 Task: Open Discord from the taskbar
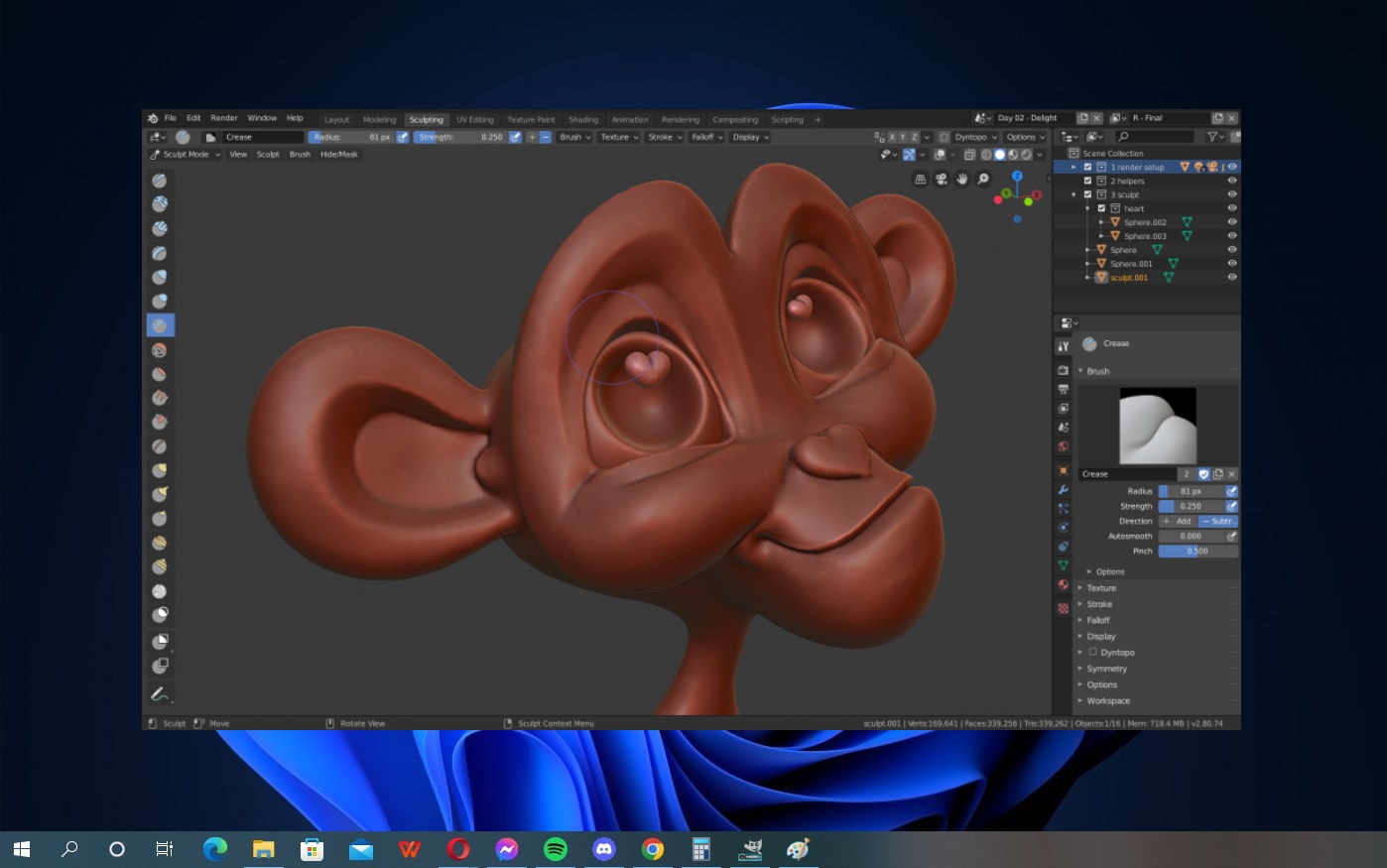click(604, 849)
